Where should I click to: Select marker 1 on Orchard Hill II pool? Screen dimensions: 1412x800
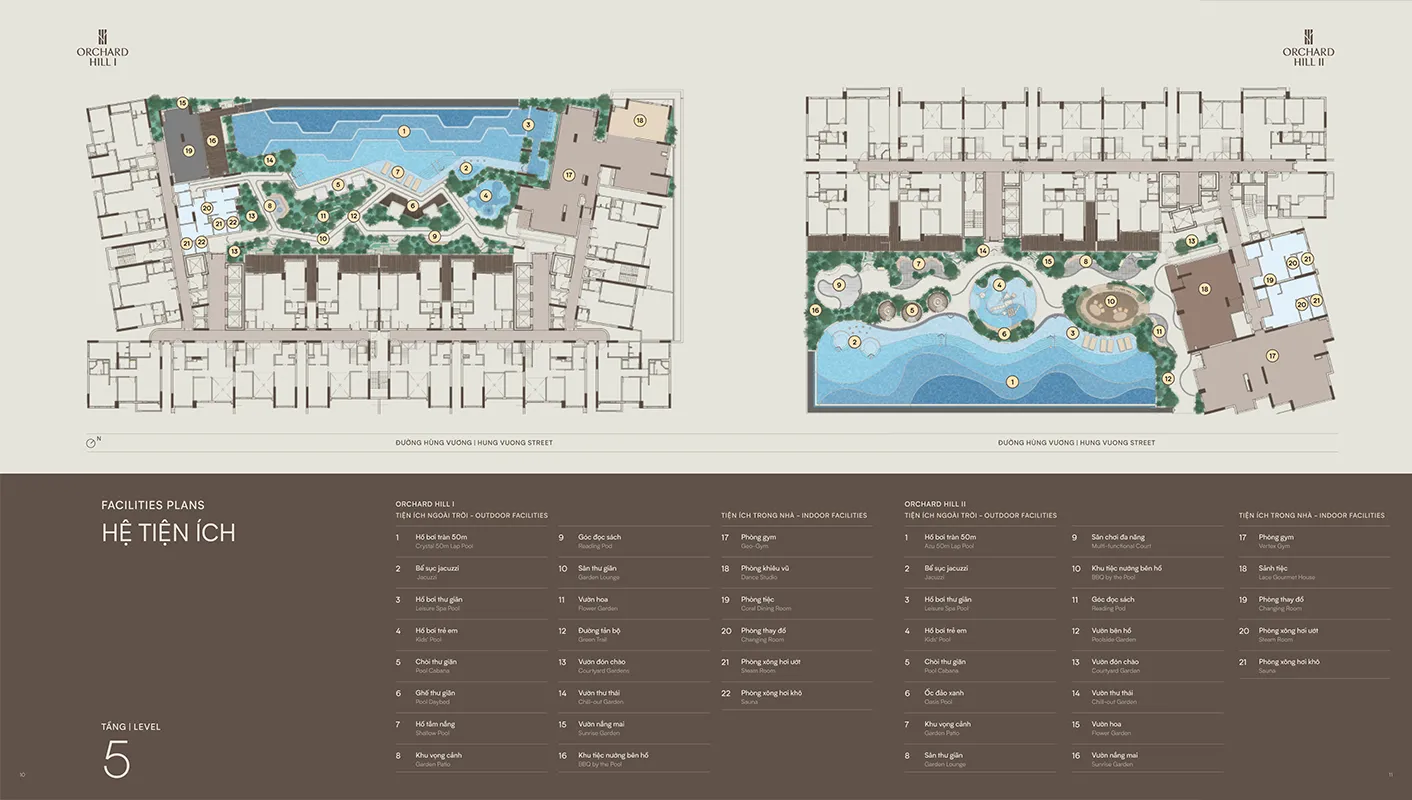[1012, 381]
